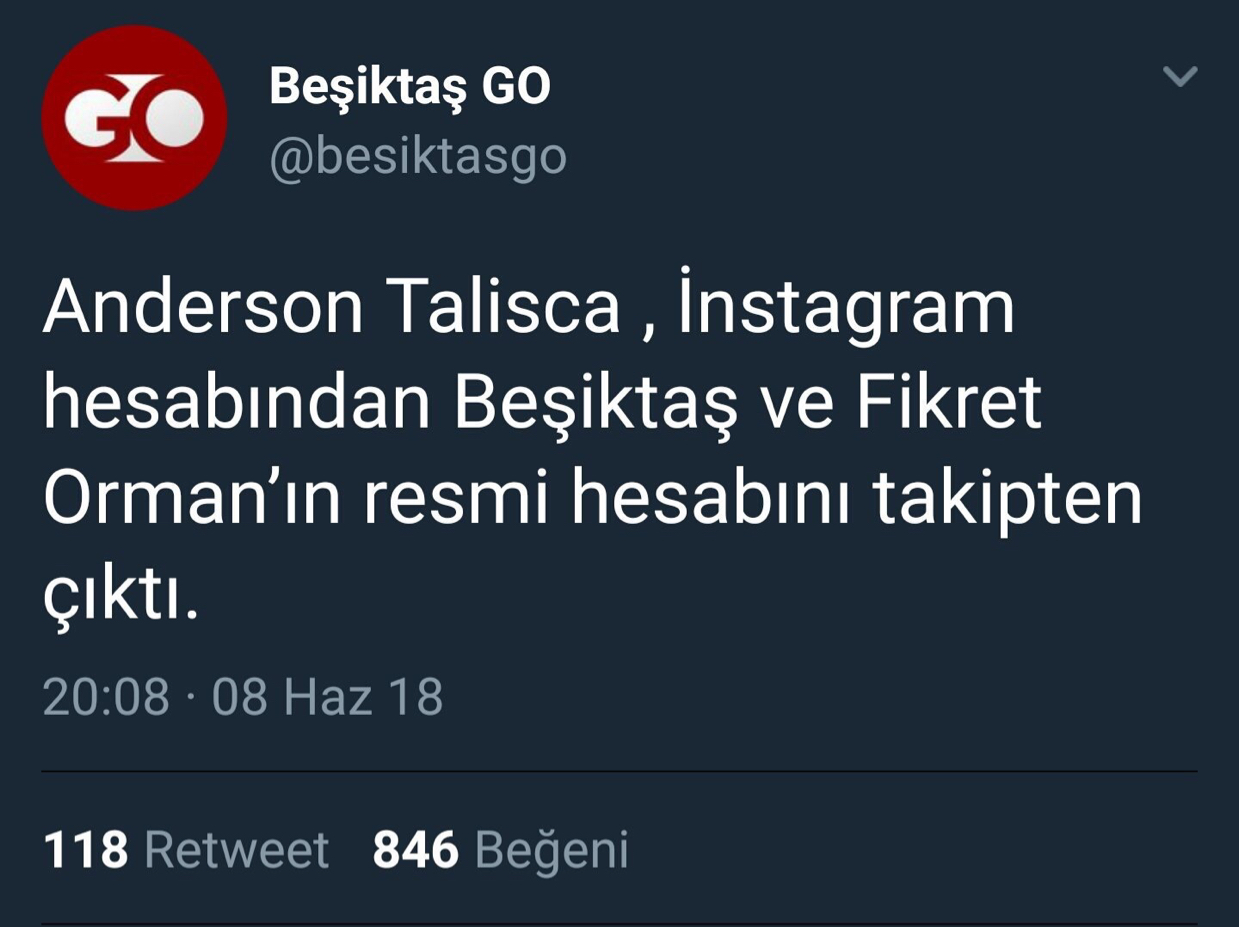View the list of 846 Beğeni
The image size is (1239, 927).
click(x=500, y=850)
